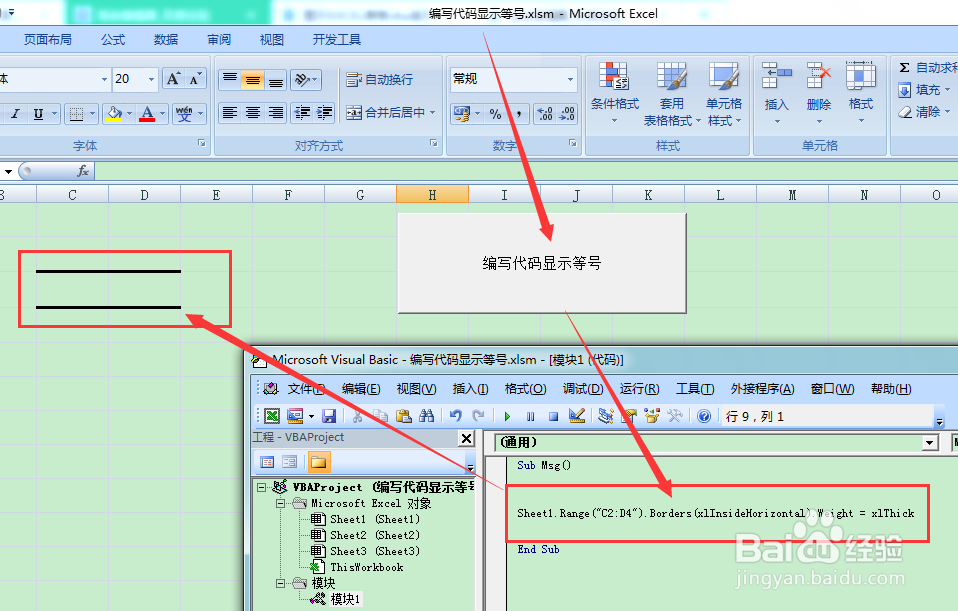Toggle 自动换行 wrap text

point(380,79)
